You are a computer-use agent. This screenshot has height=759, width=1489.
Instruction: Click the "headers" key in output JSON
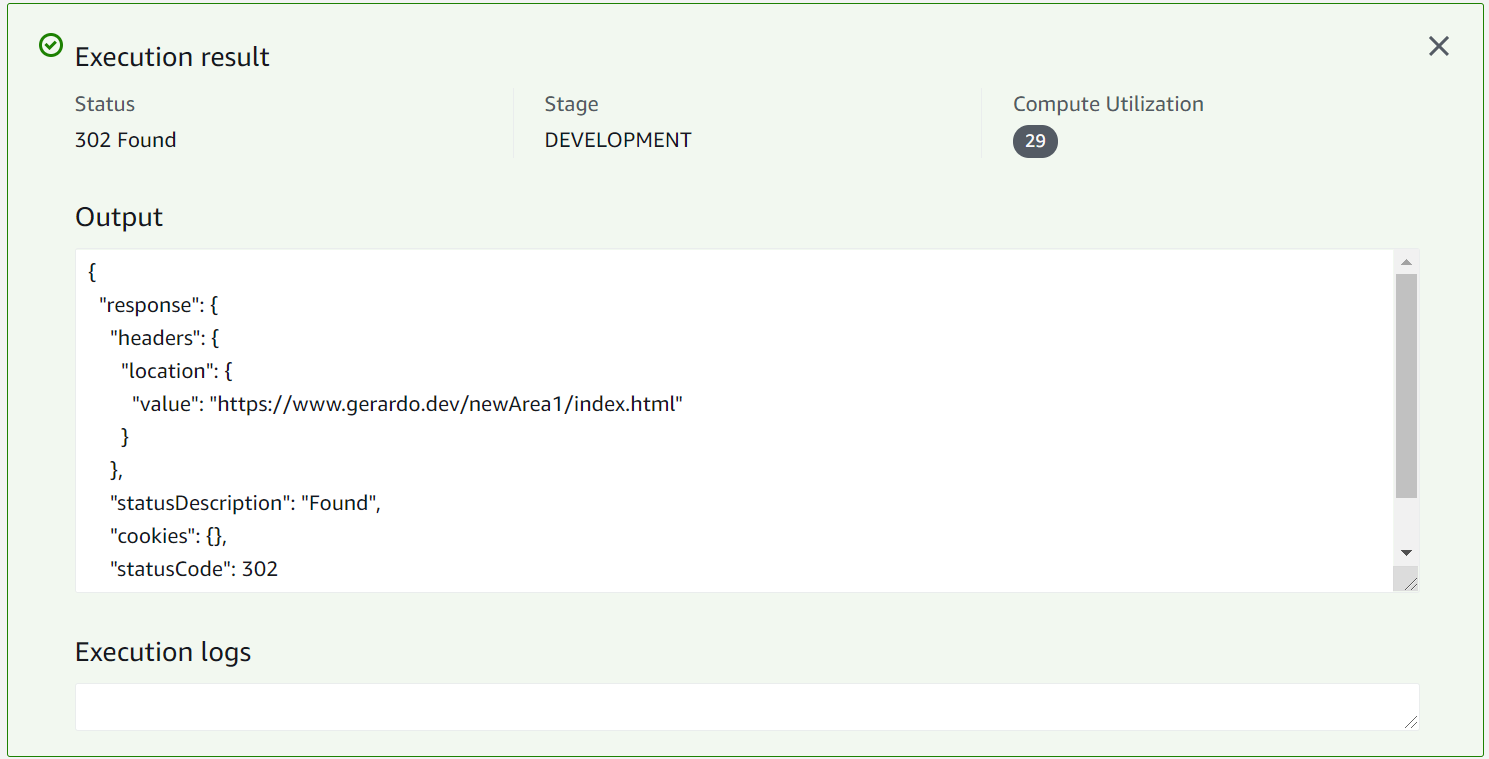click(x=152, y=338)
